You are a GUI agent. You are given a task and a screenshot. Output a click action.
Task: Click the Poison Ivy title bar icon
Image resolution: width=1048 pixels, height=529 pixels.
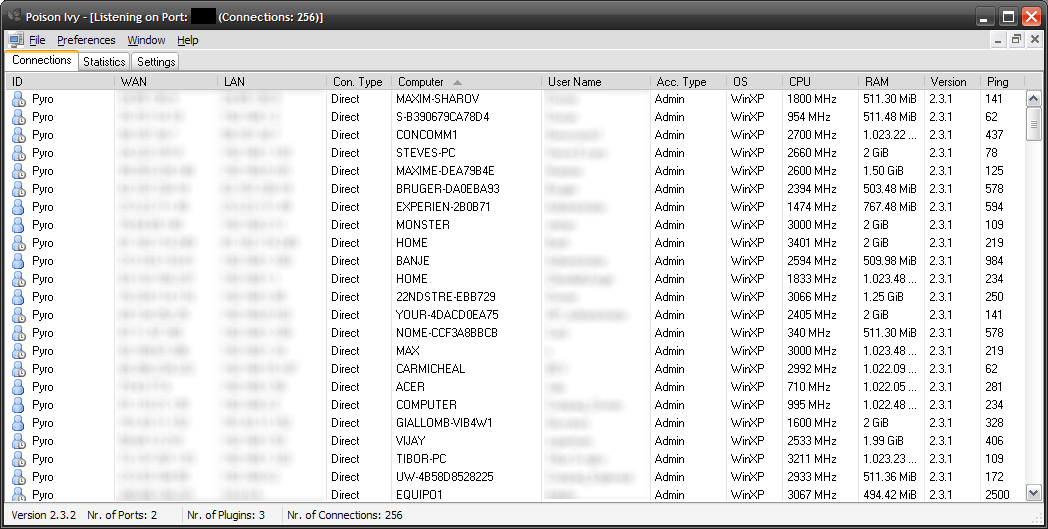click(x=13, y=15)
